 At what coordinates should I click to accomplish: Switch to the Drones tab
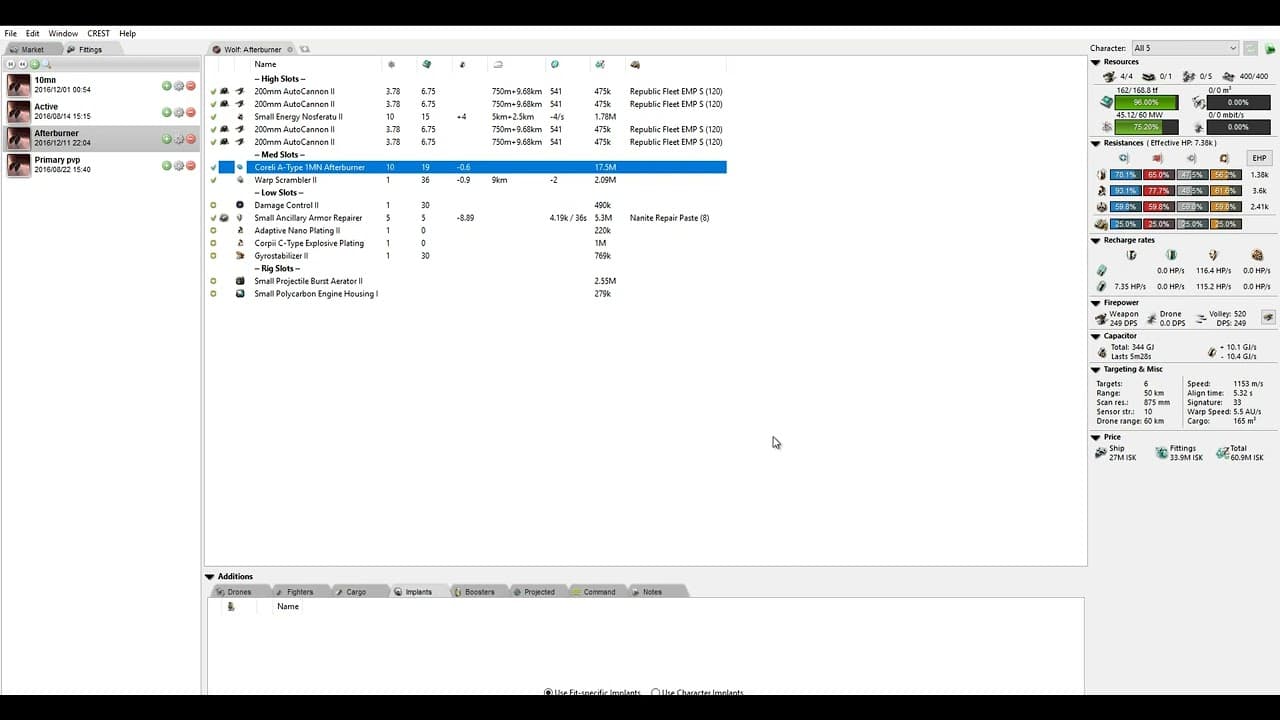coord(239,592)
